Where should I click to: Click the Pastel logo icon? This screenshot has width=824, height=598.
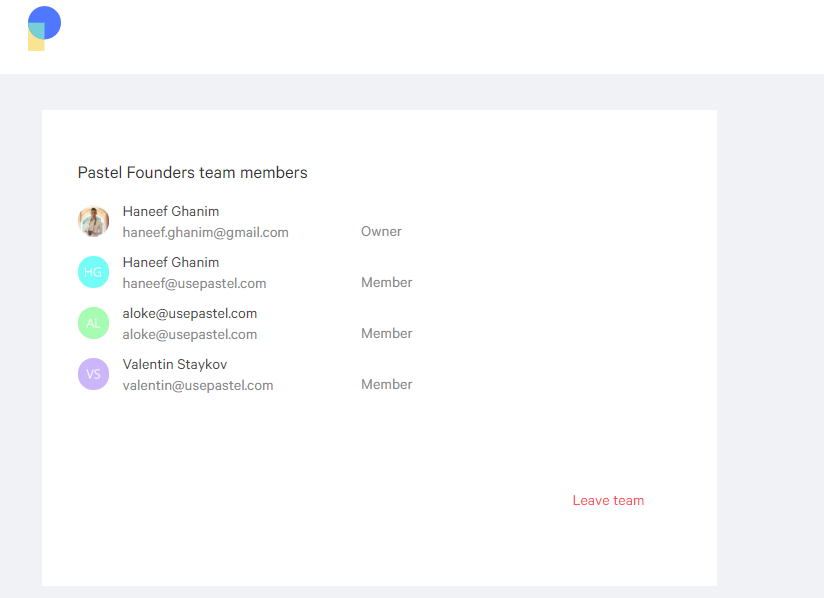[x=44, y=28]
